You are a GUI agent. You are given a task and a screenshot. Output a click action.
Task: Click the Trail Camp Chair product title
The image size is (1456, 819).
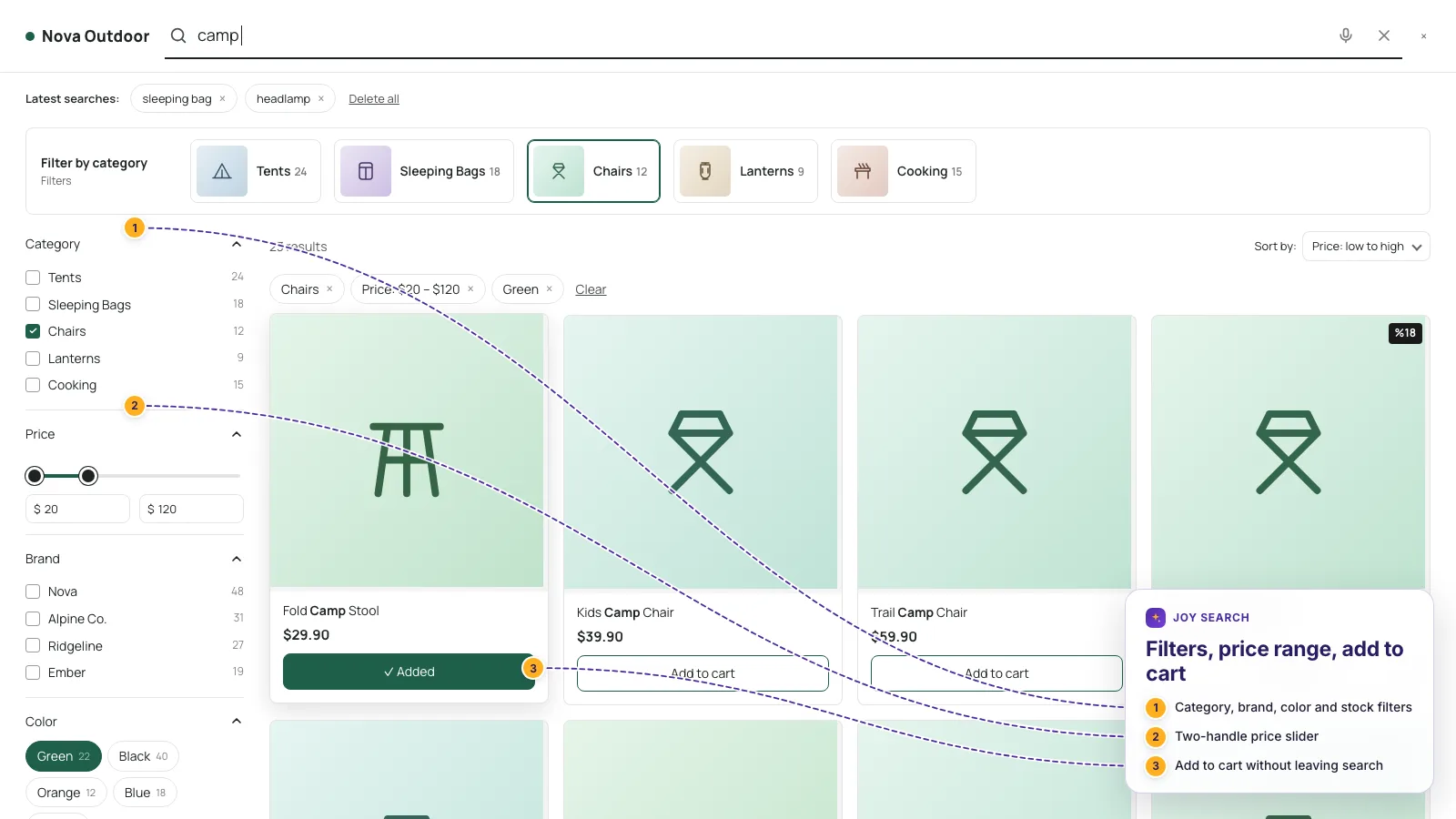[x=919, y=612]
